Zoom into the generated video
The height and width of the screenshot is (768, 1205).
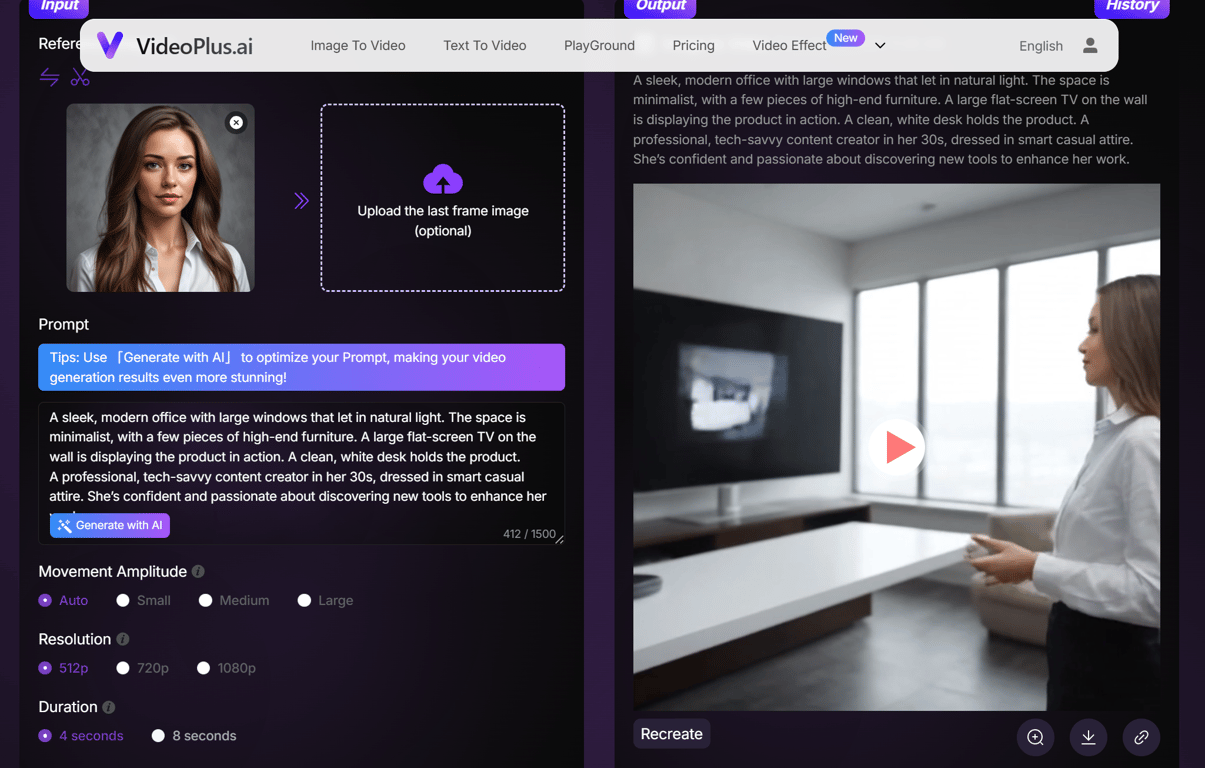click(x=1035, y=737)
